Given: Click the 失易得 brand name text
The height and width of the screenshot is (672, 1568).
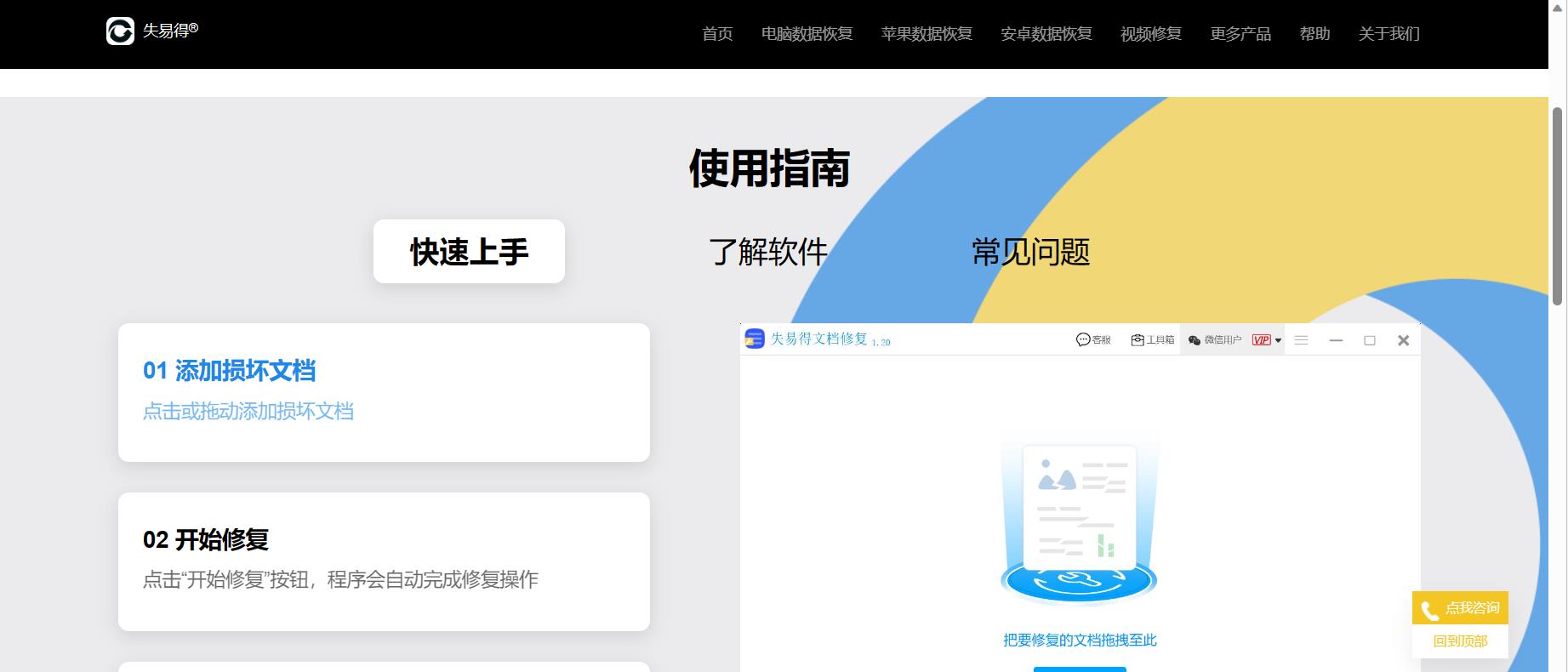Looking at the screenshot, I should pyautogui.click(x=170, y=31).
